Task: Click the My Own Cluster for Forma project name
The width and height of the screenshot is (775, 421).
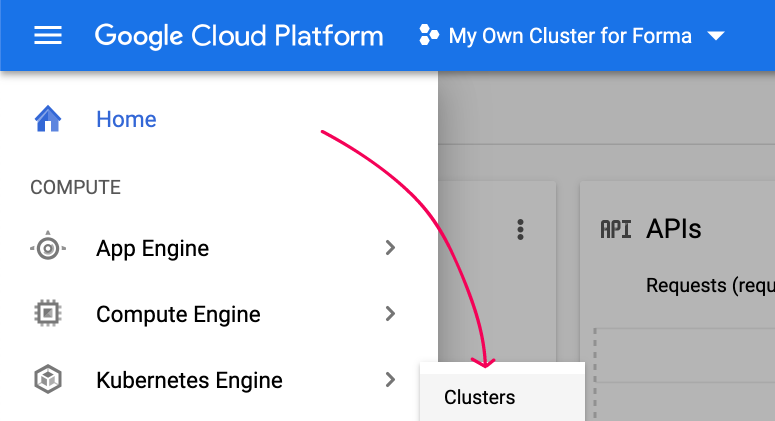Action: (570, 36)
